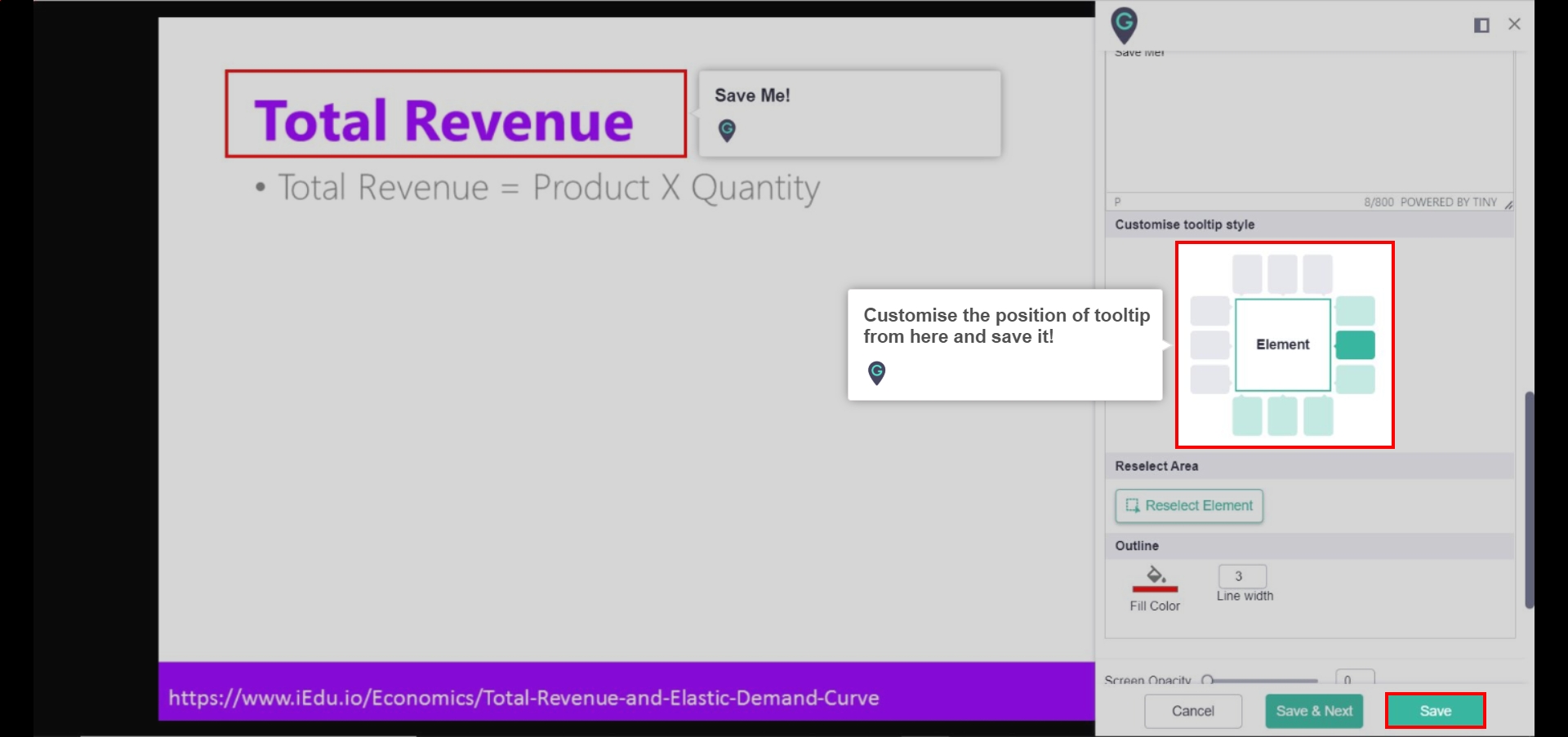Click the pin icon in 'Save Me!' tooltip
The height and width of the screenshot is (737, 1568).
727,130
